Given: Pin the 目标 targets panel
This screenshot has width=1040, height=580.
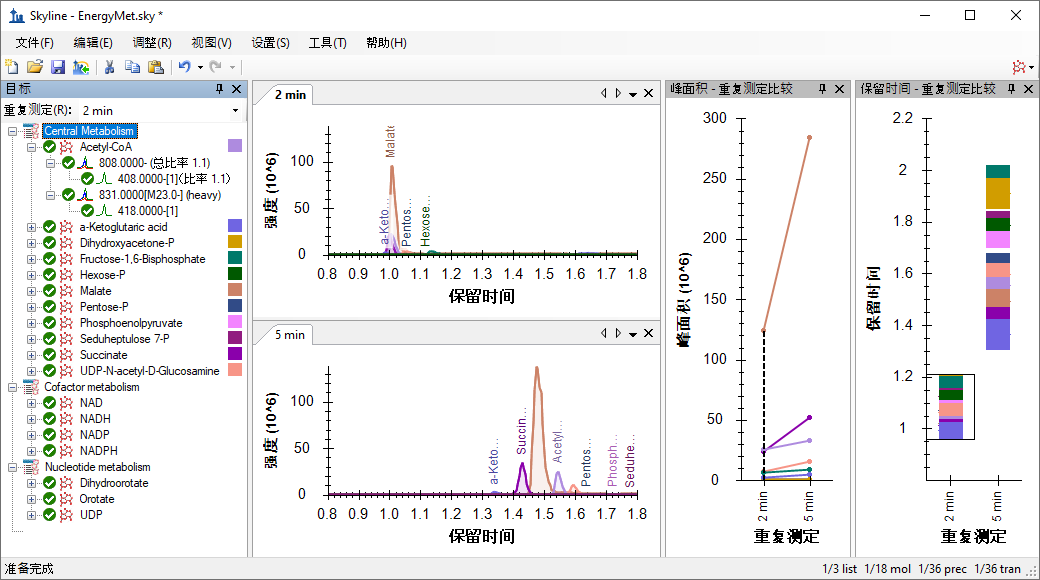Looking at the screenshot, I should point(220,89).
